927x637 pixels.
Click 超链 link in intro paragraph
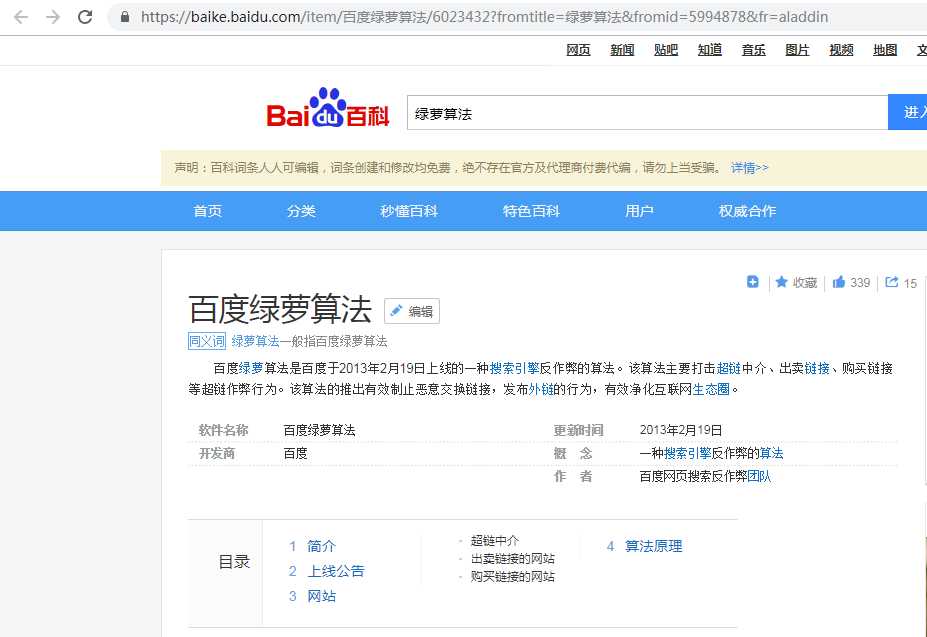tap(728, 368)
